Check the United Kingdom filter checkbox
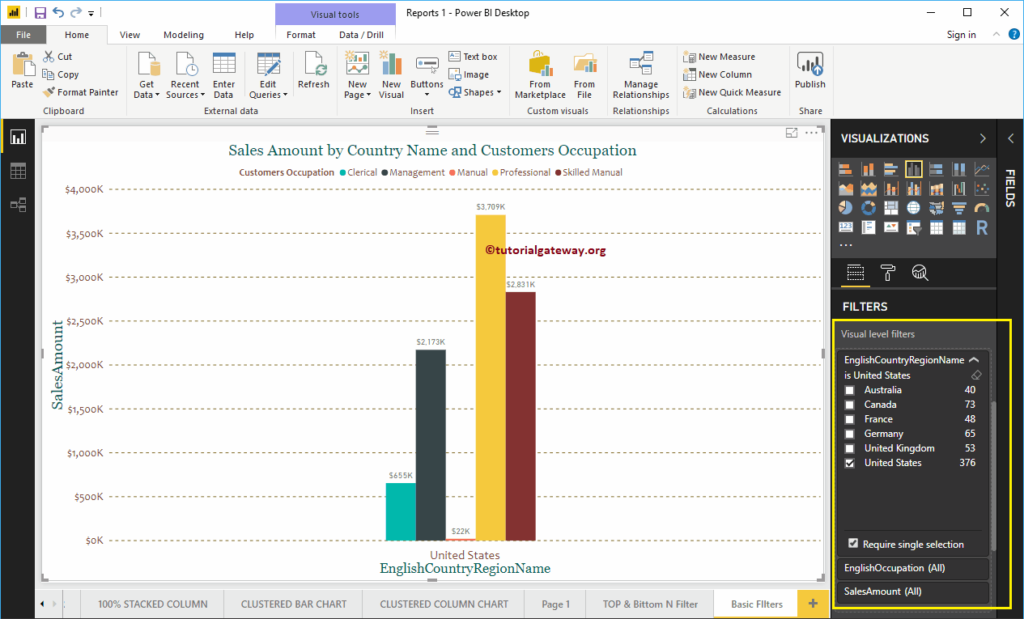1024x619 pixels. point(850,449)
